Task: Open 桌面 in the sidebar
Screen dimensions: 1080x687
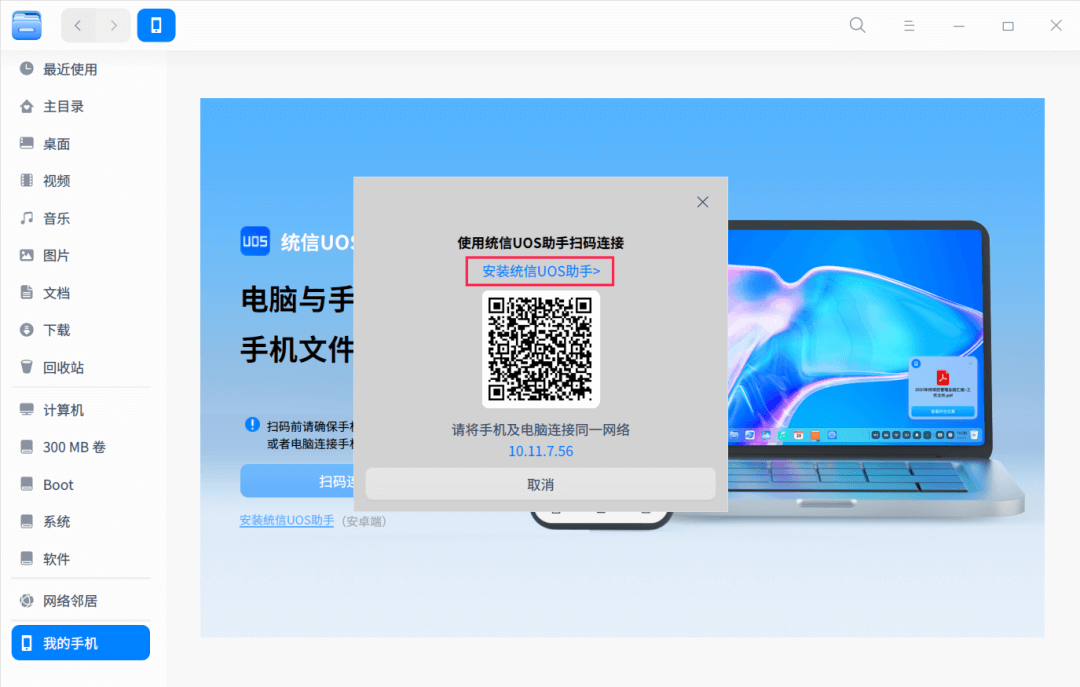Action: pyautogui.click(x=81, y=143)
